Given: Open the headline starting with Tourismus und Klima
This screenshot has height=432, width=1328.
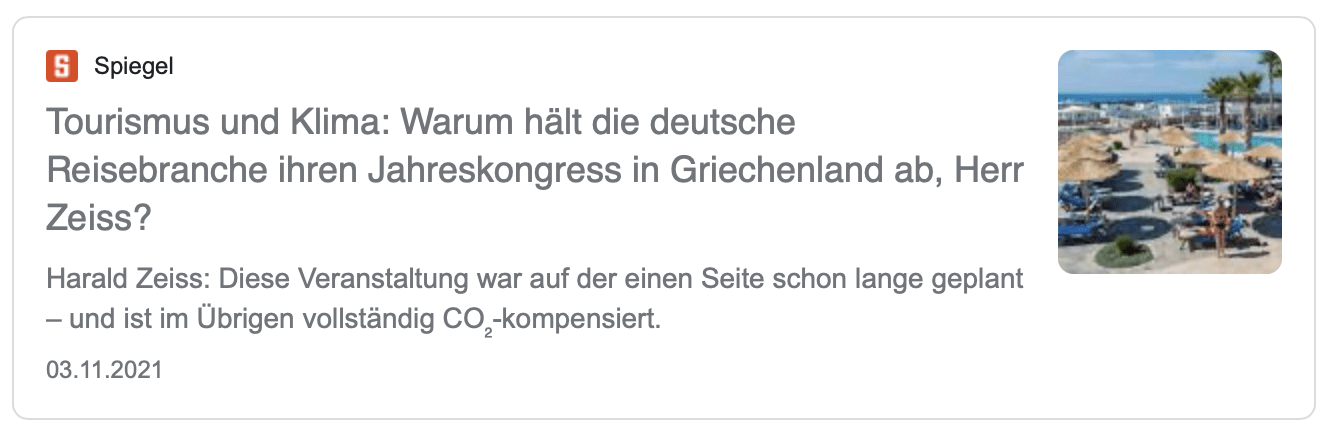Looking at the screenshot, I should coord(535,170).
